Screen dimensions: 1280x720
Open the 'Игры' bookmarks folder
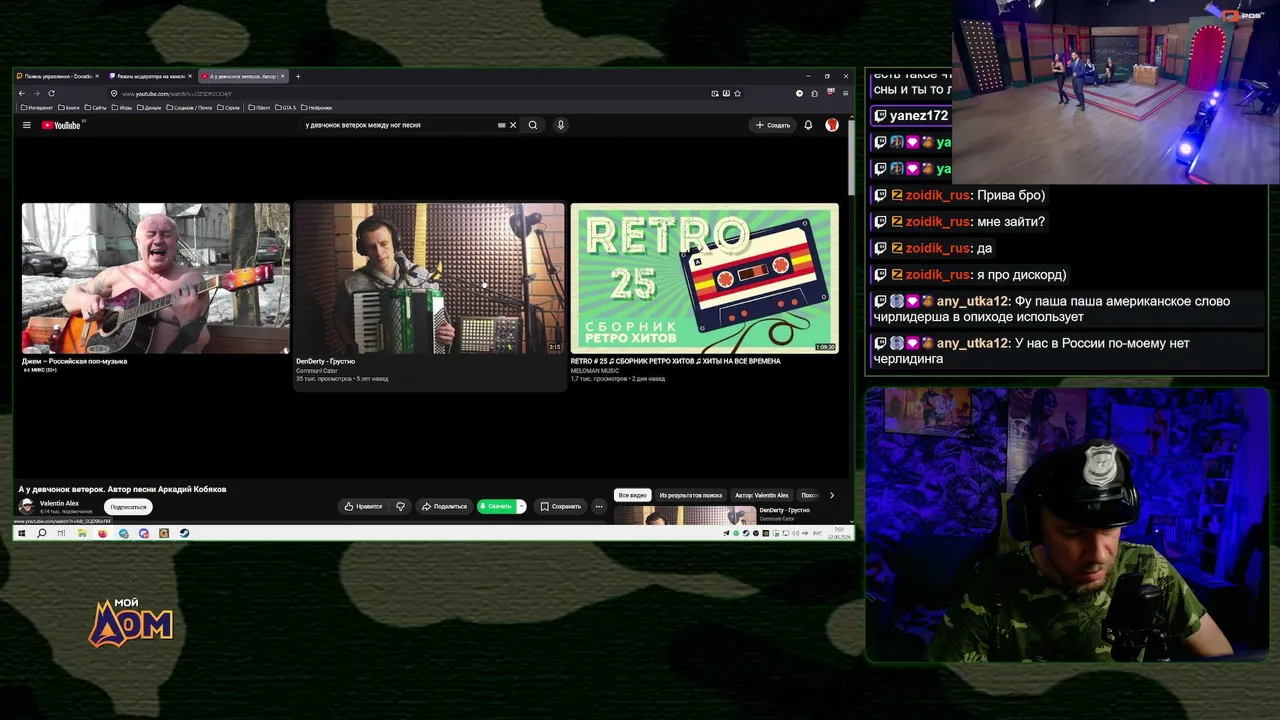[x=122, y=107]
